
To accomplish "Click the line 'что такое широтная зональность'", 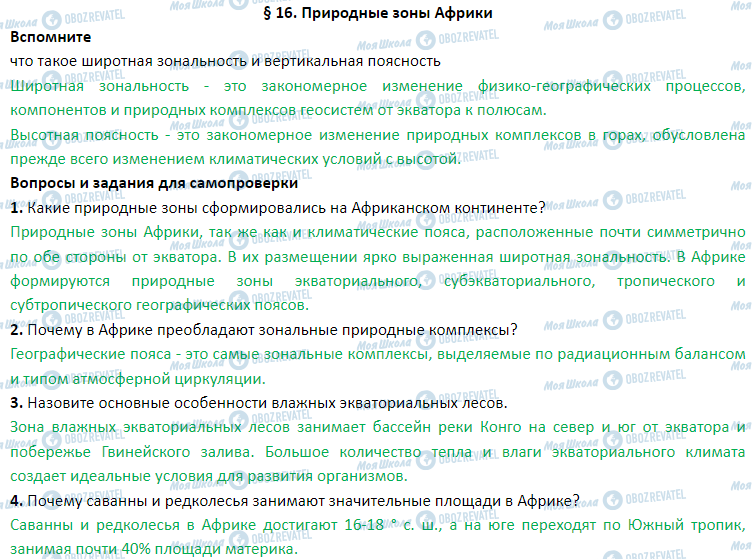I will click(x=225, y=61).
